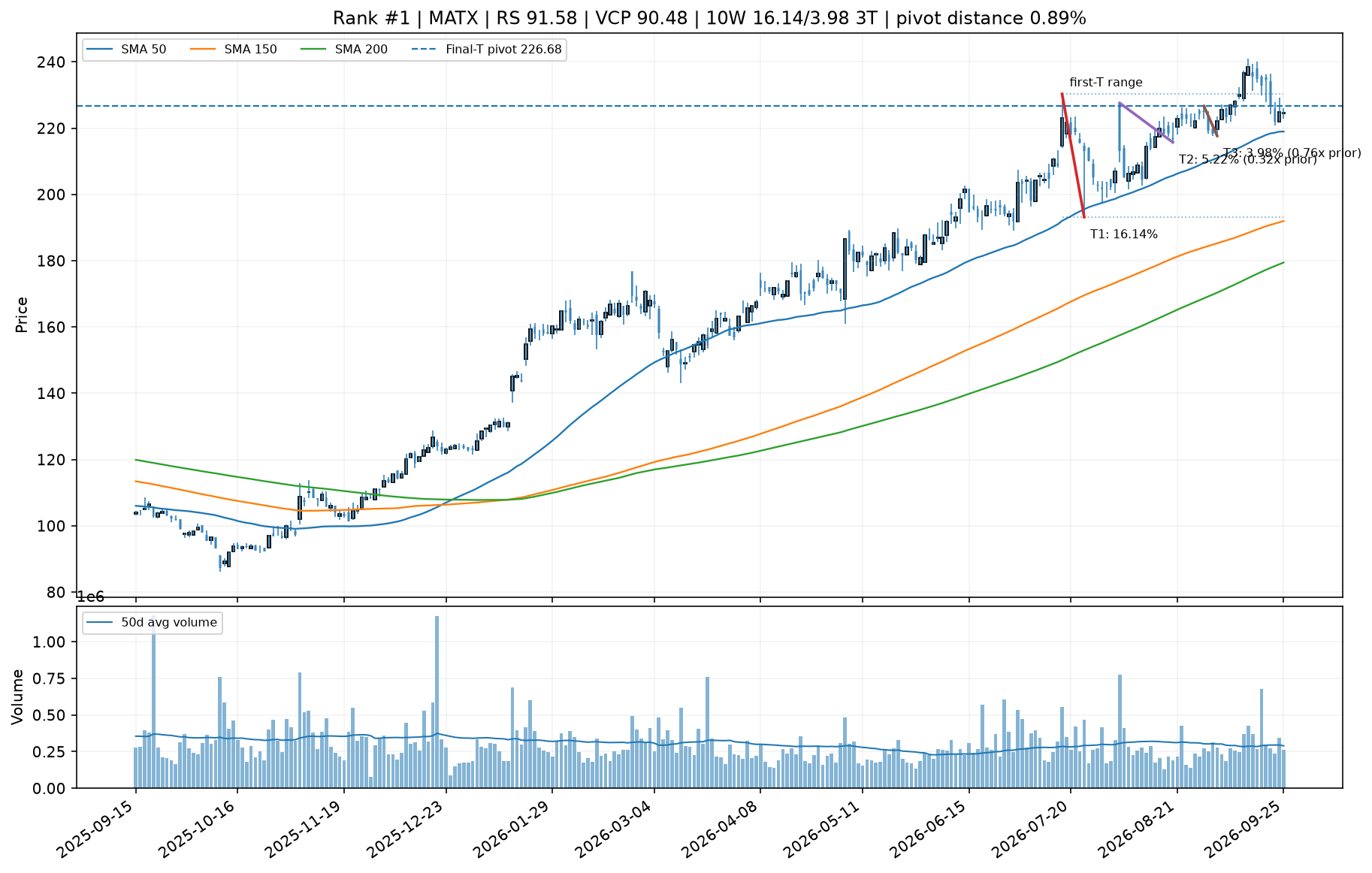Click the T2: 5.22% annotation label
Viewport: 1372px width, 873px height.
1247,159
